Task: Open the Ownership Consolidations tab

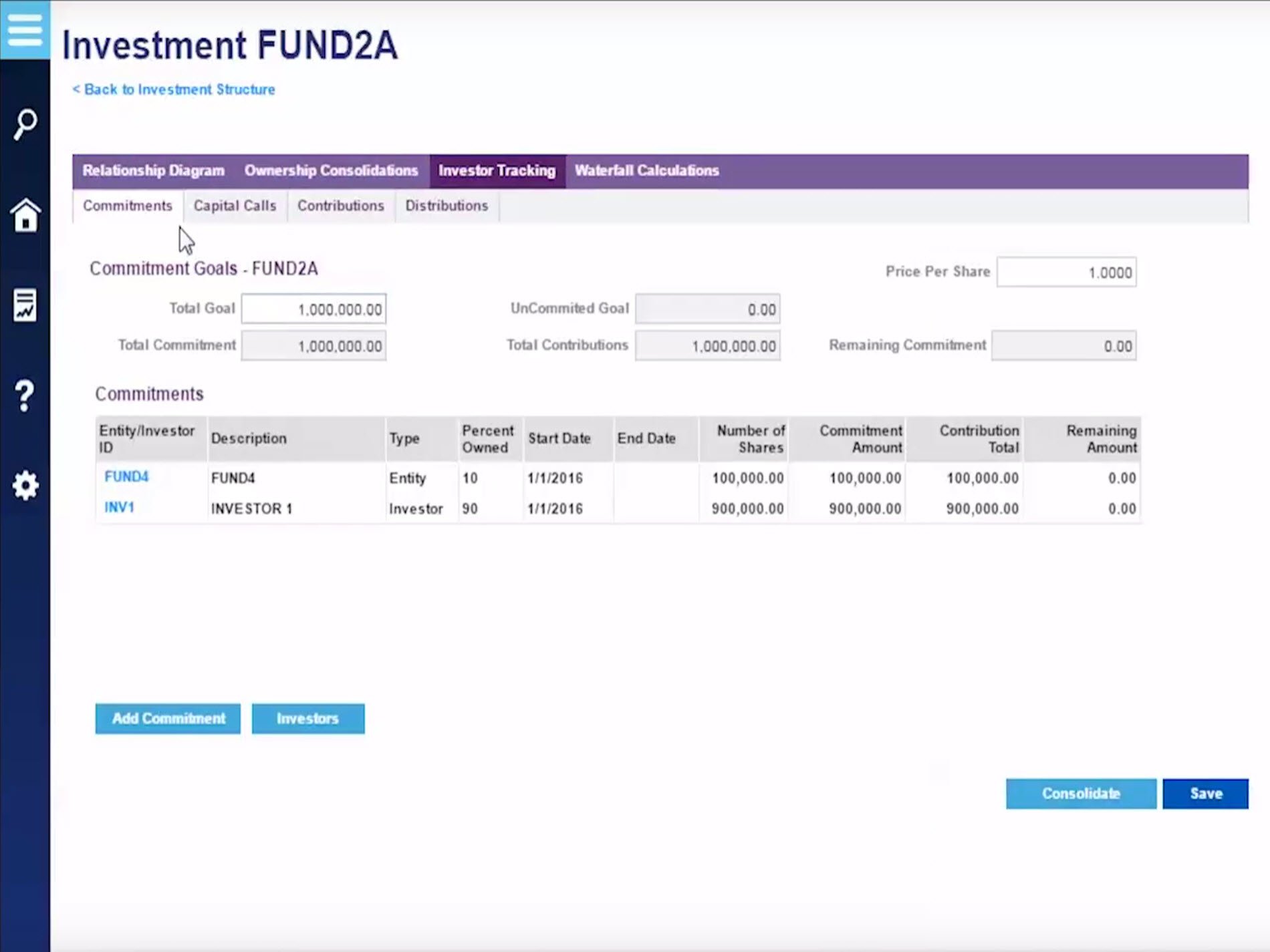Action: tap(331, 170)
